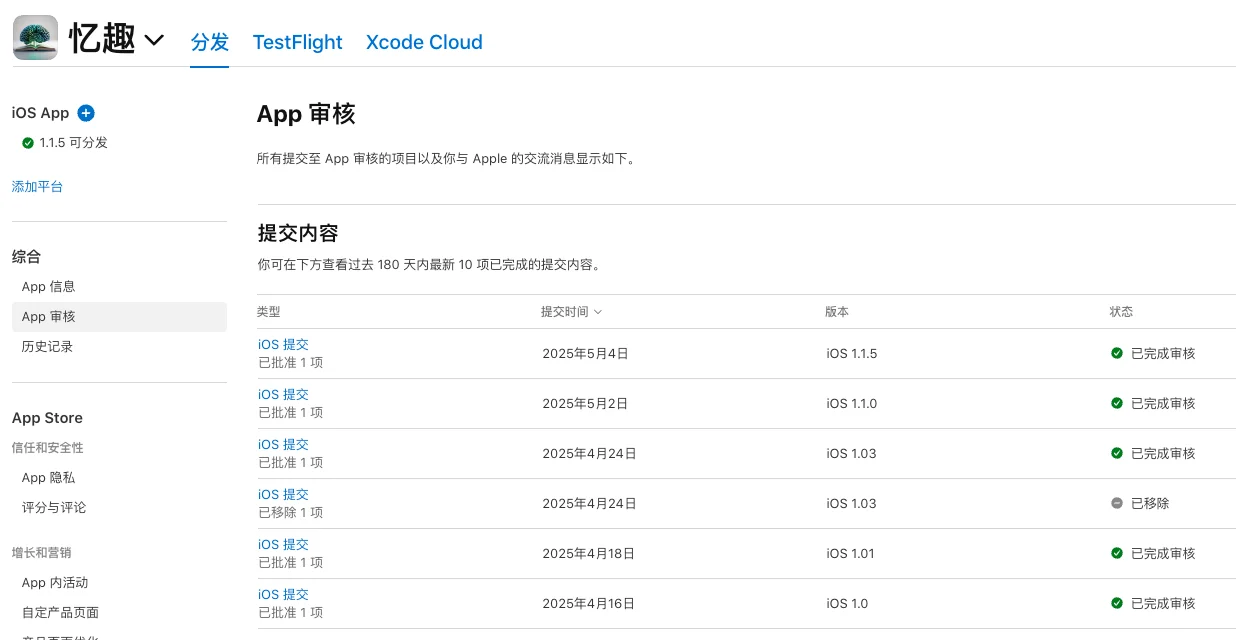Image resolution: width=1236 pixels, height=640 pixels.
Task: Toggle sort order via 提交时间 chevron
Action: pos(598,311)
